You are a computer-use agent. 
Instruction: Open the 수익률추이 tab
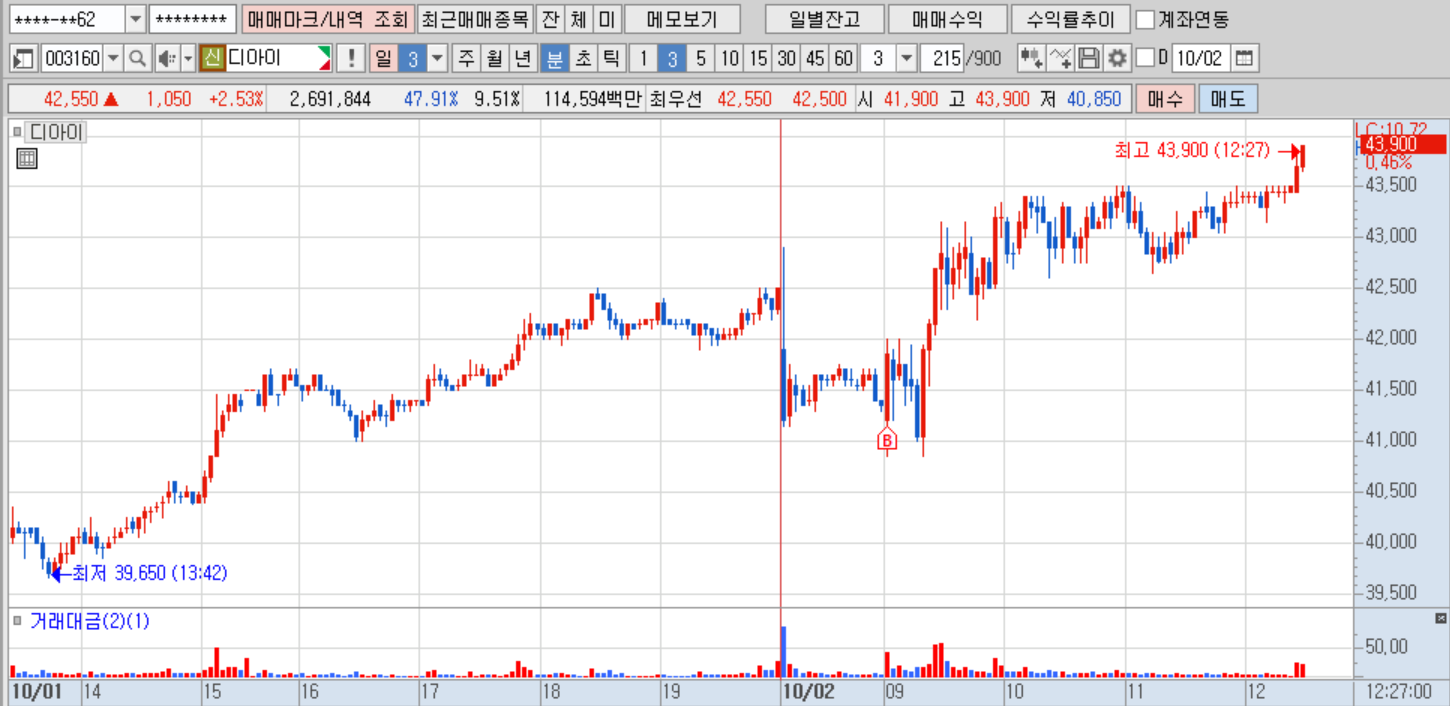pyautogui.click(x=1071, y=19)
